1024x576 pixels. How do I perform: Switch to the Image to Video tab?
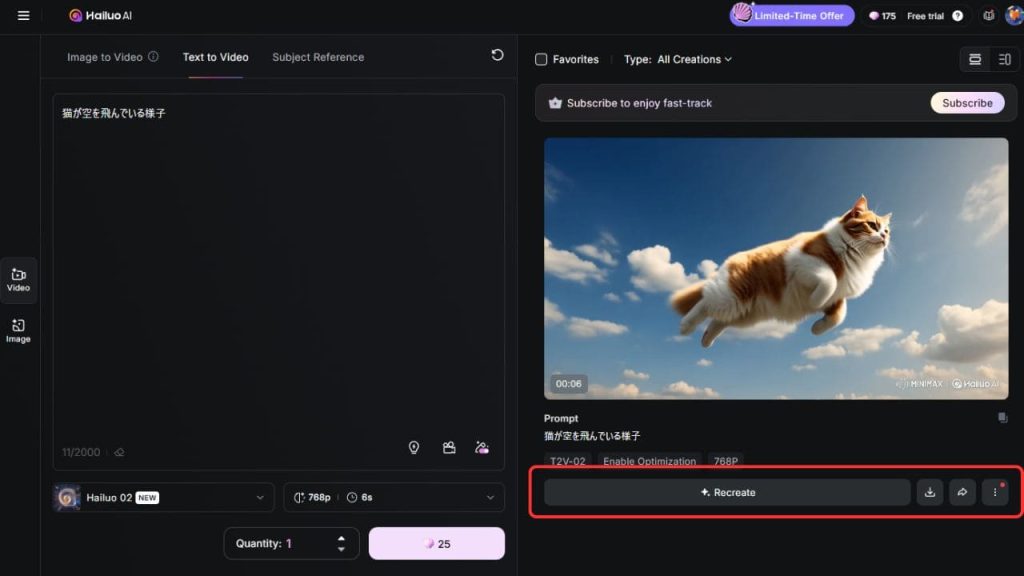(112, 57)
